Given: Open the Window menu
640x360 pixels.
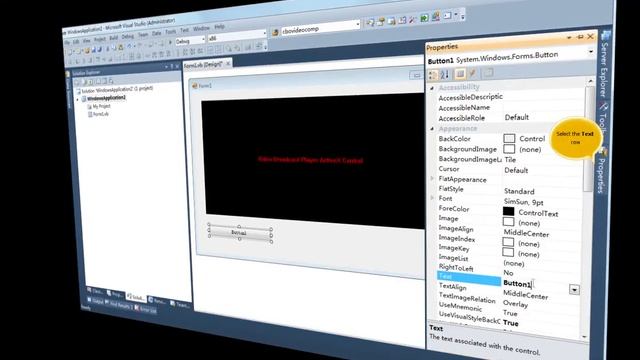Looking at the screenshot, I should (x=201, y=28).
